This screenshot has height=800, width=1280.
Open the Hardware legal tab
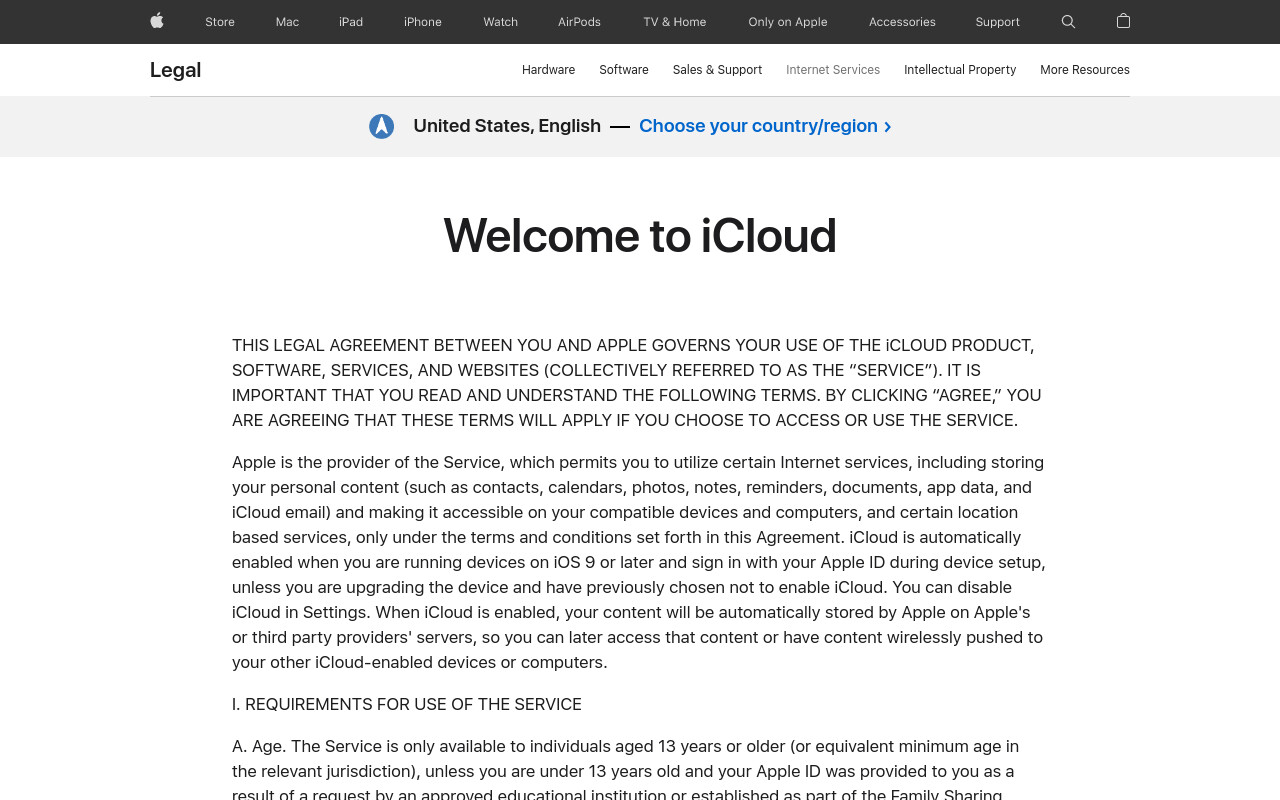coord(548,70)
